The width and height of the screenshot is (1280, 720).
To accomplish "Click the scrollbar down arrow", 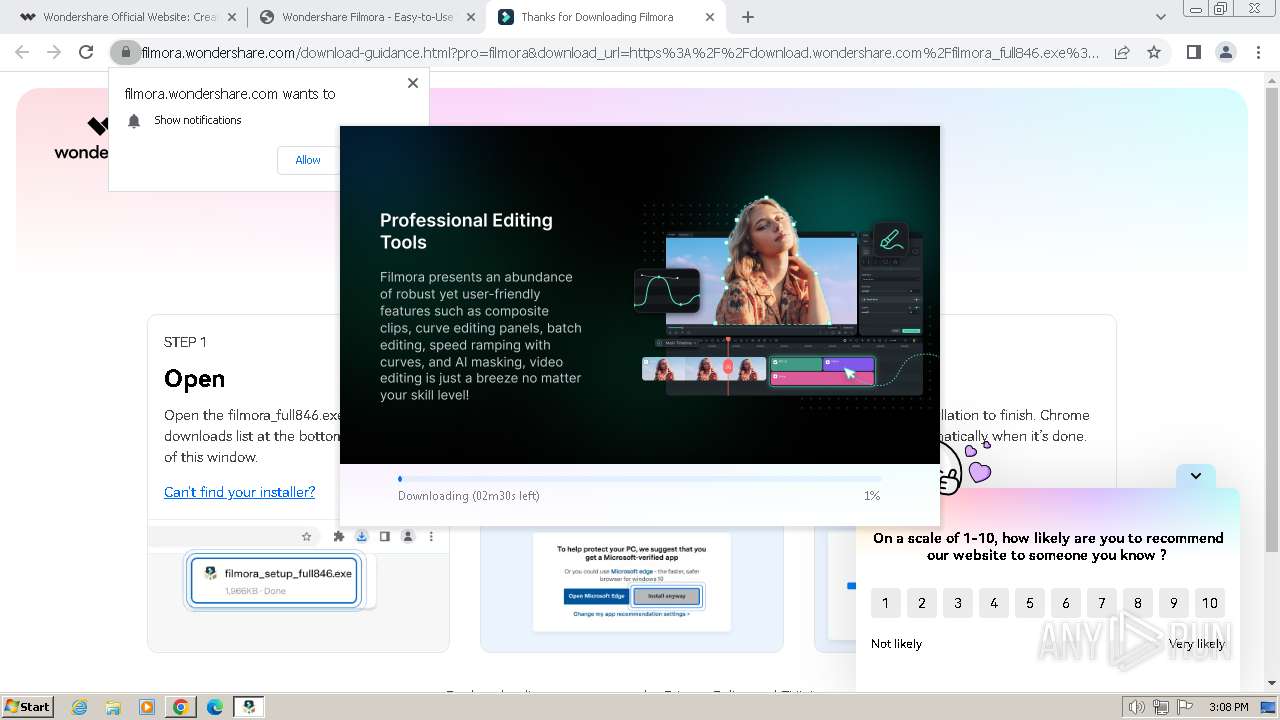I will pos(1272,683).
